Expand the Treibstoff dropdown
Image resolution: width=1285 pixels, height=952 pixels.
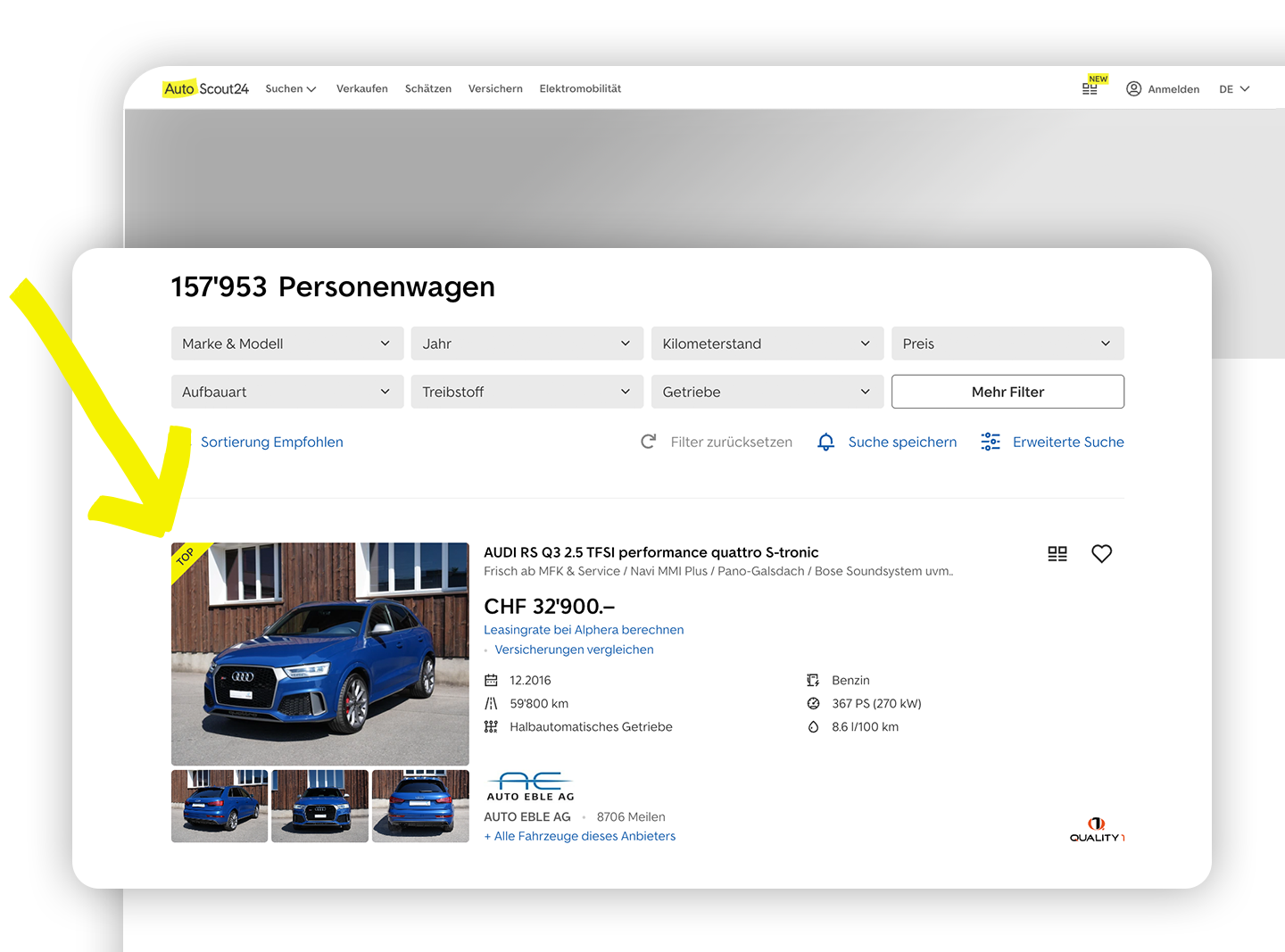click(526, 392)
